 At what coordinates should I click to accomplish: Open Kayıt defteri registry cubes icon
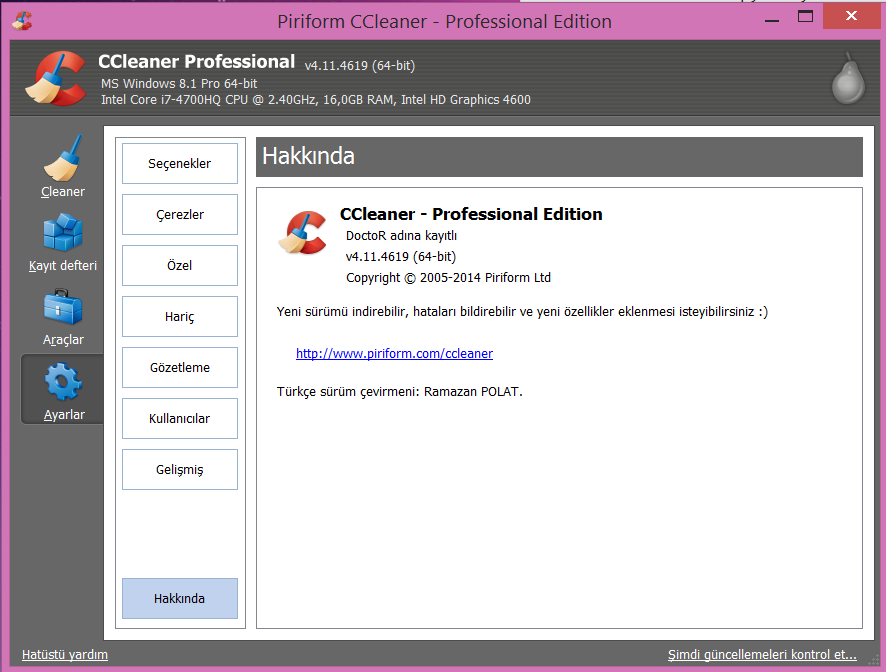coord(63,232)
